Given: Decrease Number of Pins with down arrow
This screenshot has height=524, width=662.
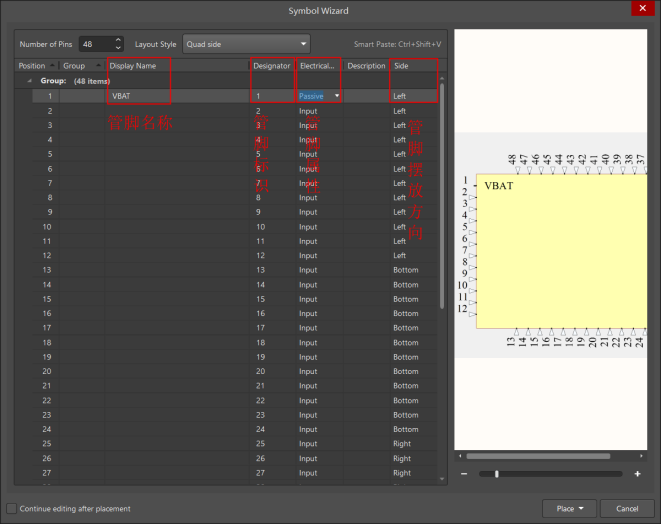Looking at the screenshot, I should tap(118, 48).
